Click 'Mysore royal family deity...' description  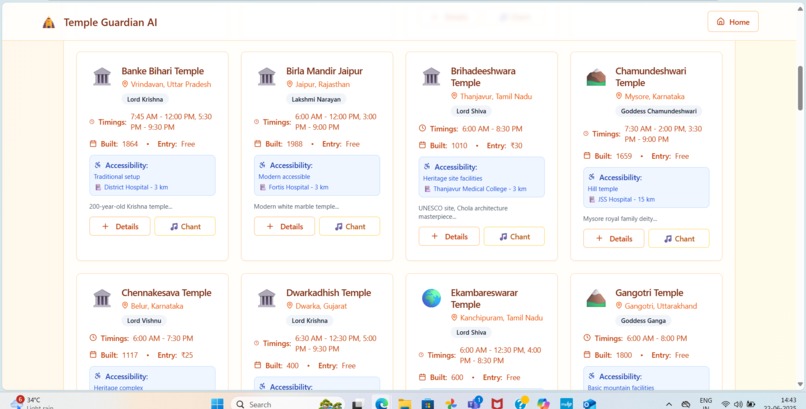click(620, 219)
